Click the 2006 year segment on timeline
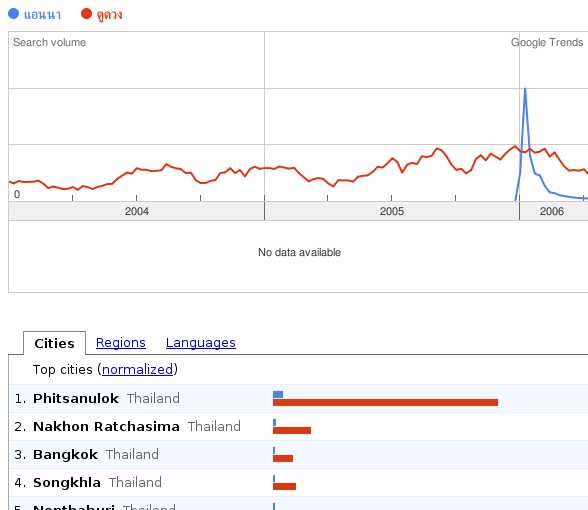Screen dimensions: 588x510 [554, 211]
